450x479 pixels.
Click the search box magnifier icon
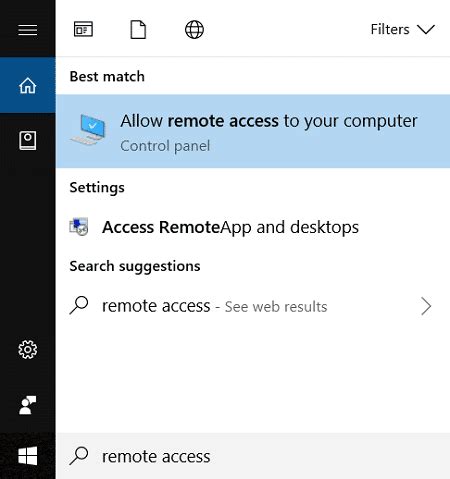pyautogui.click(x=79, y=456)
